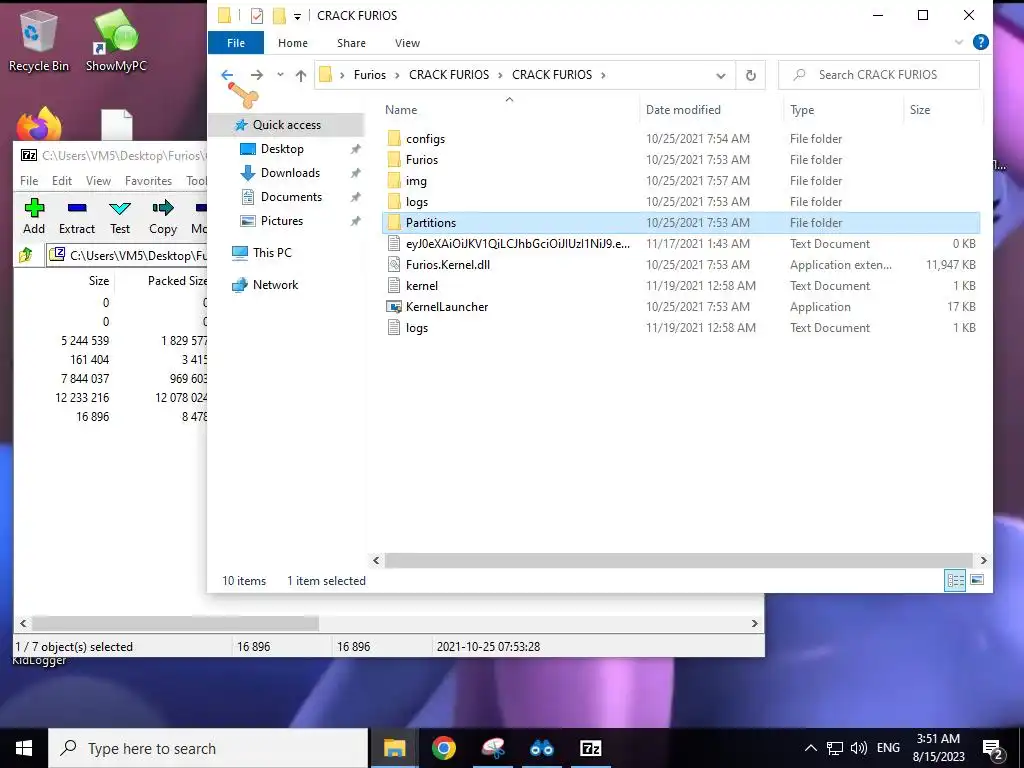This screenshot has height=768, width=1024.
Task: Select the Firefox desktop icon
Action: (39, 124)
